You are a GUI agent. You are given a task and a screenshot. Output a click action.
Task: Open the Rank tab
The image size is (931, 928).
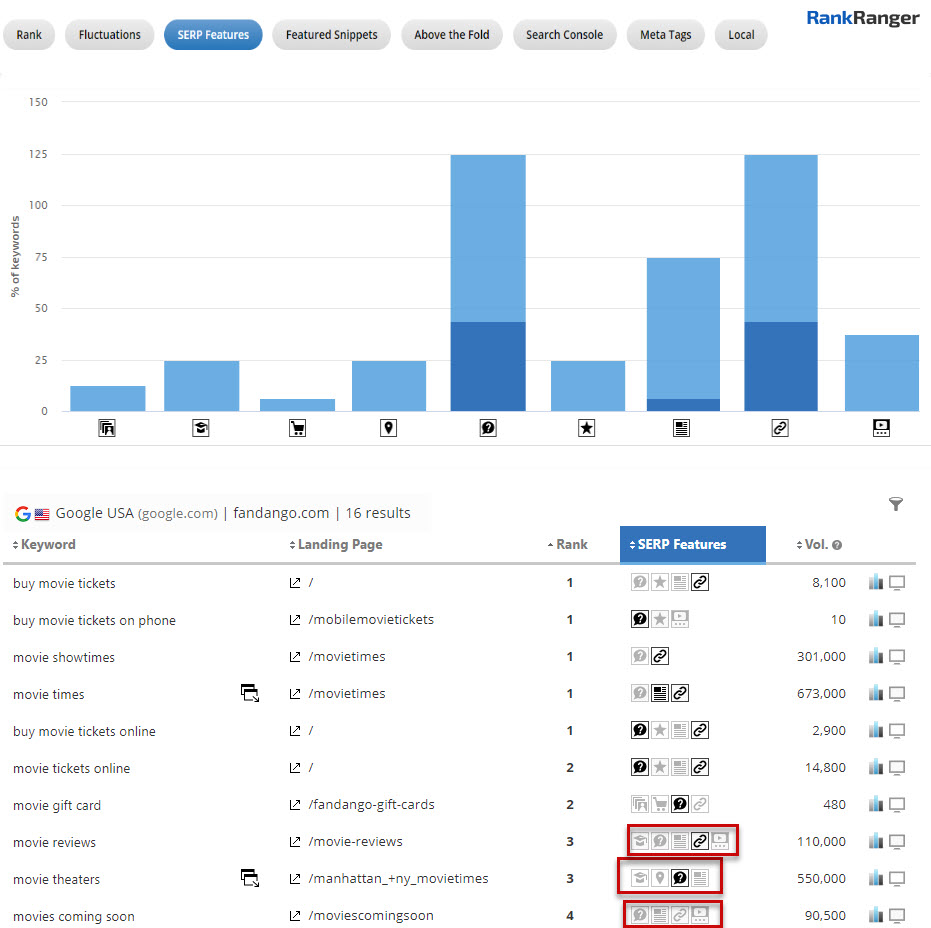coord(29,35)
